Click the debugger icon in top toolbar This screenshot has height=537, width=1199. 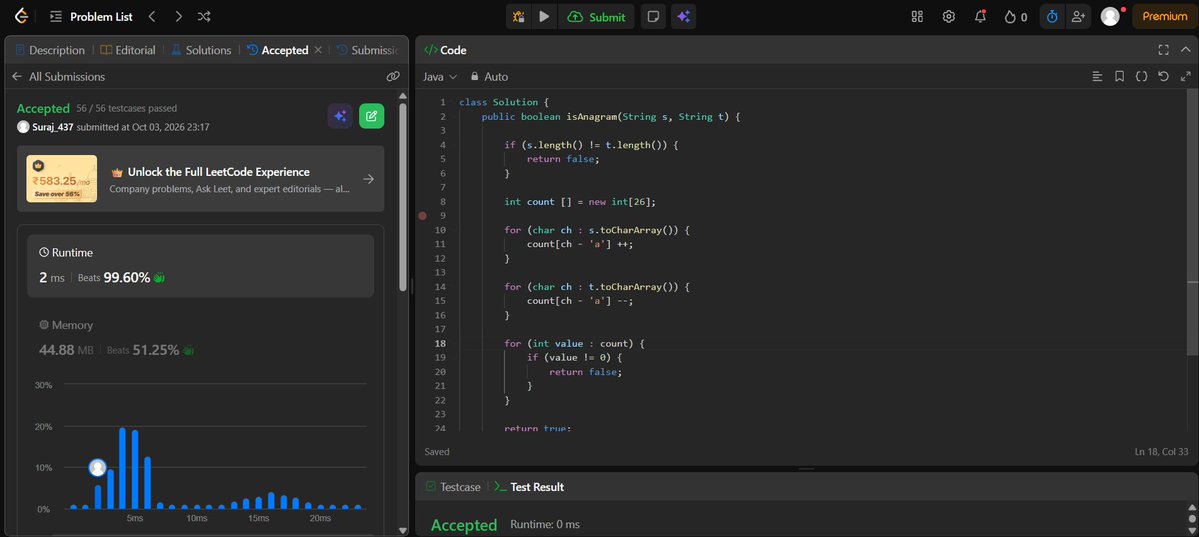(518, 17)
